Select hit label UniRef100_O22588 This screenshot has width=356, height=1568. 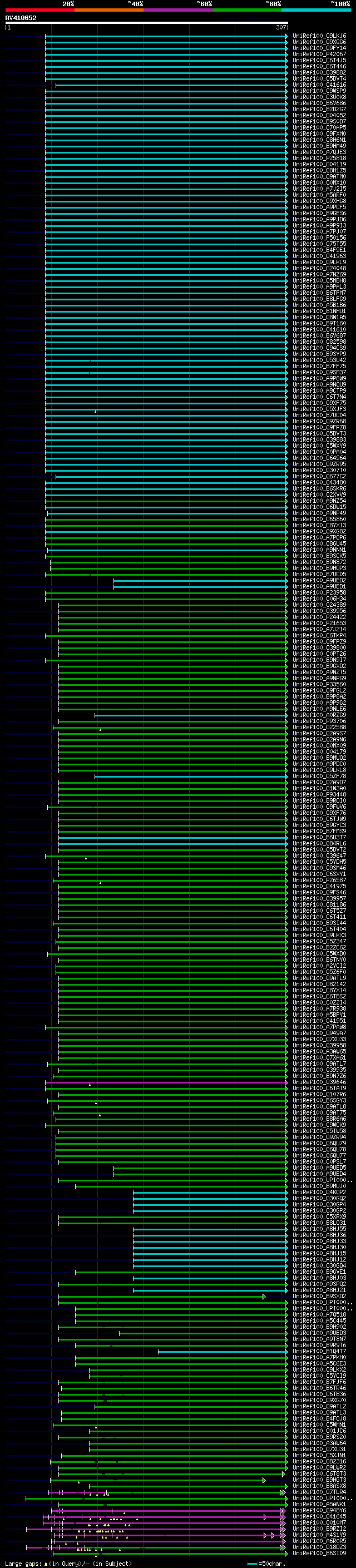[319, 727]
